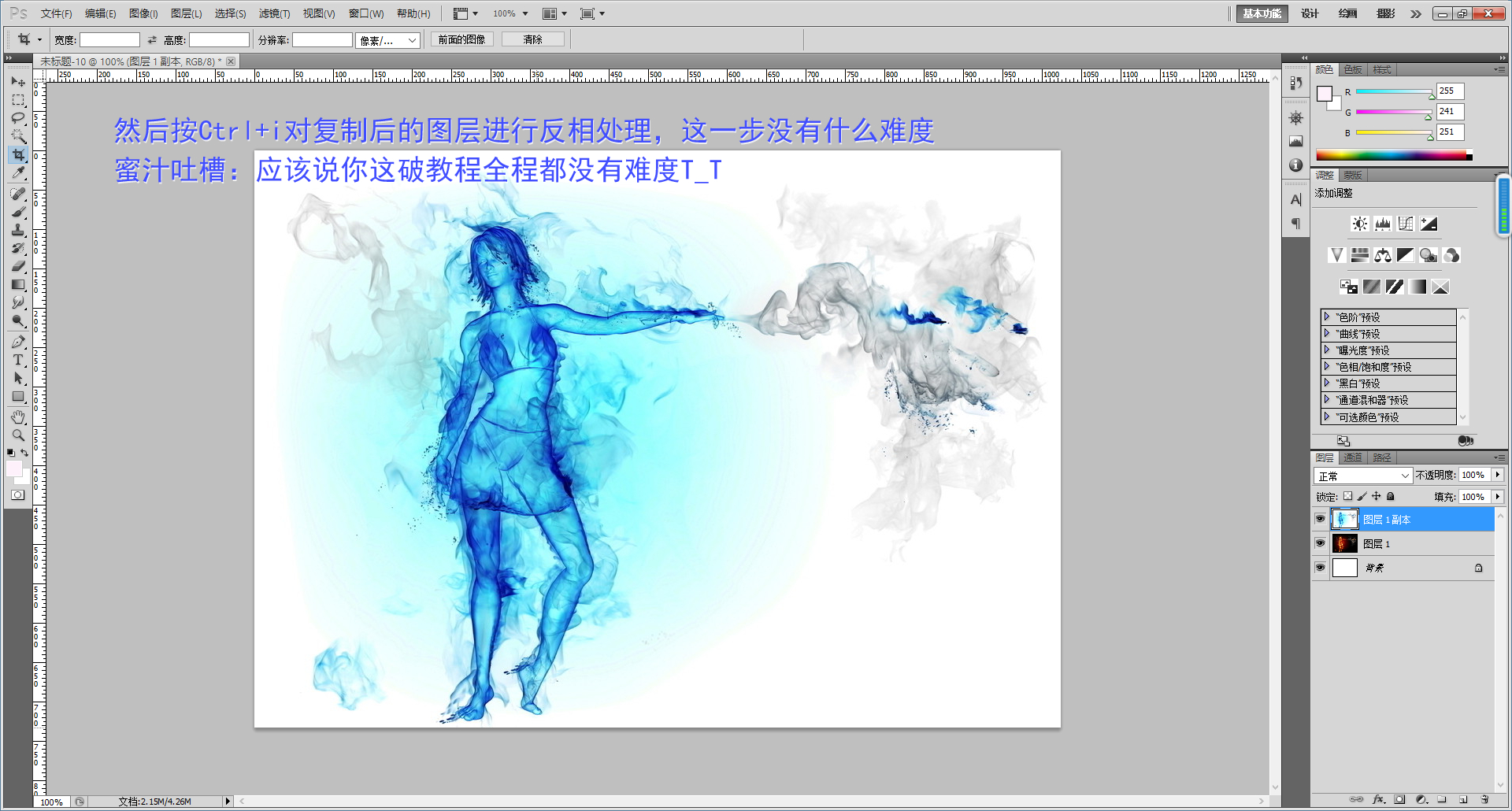Viewport: 1512px width, 811px height.
Task: Open the 文件(F) menu
Action: 56,13
